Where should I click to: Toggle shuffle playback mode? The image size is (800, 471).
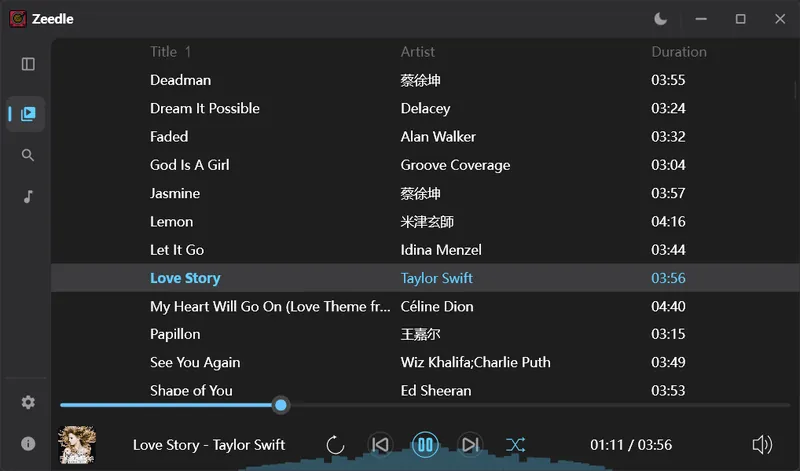coord(515,445)
